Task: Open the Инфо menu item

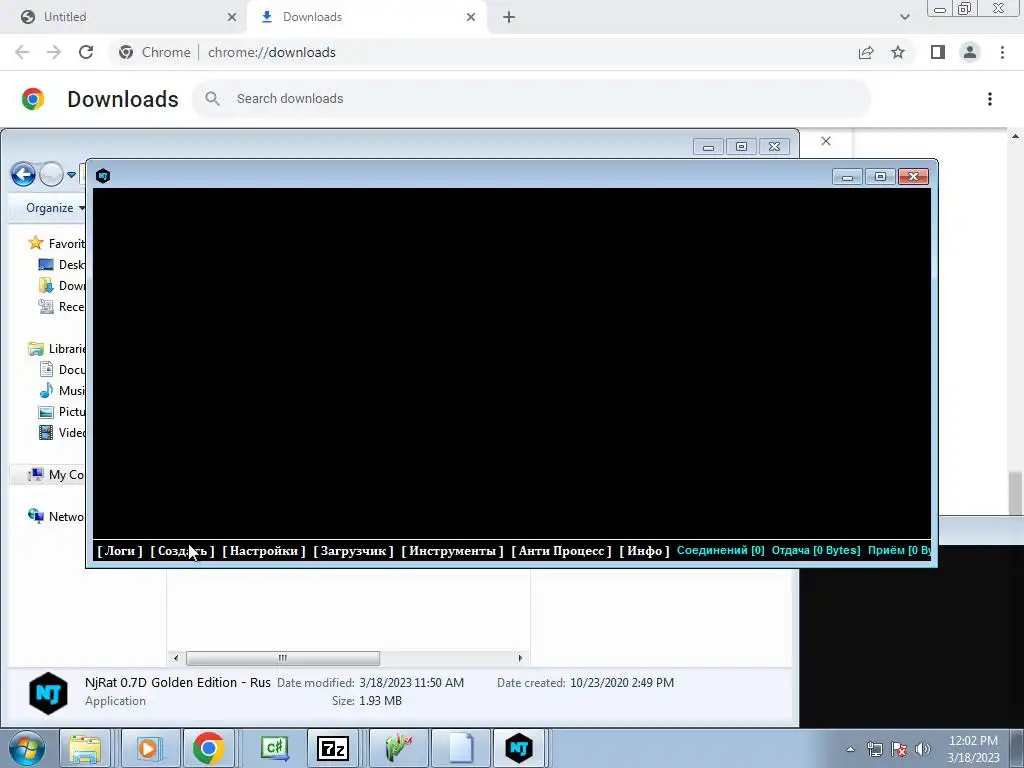Action: click(645, 551)
